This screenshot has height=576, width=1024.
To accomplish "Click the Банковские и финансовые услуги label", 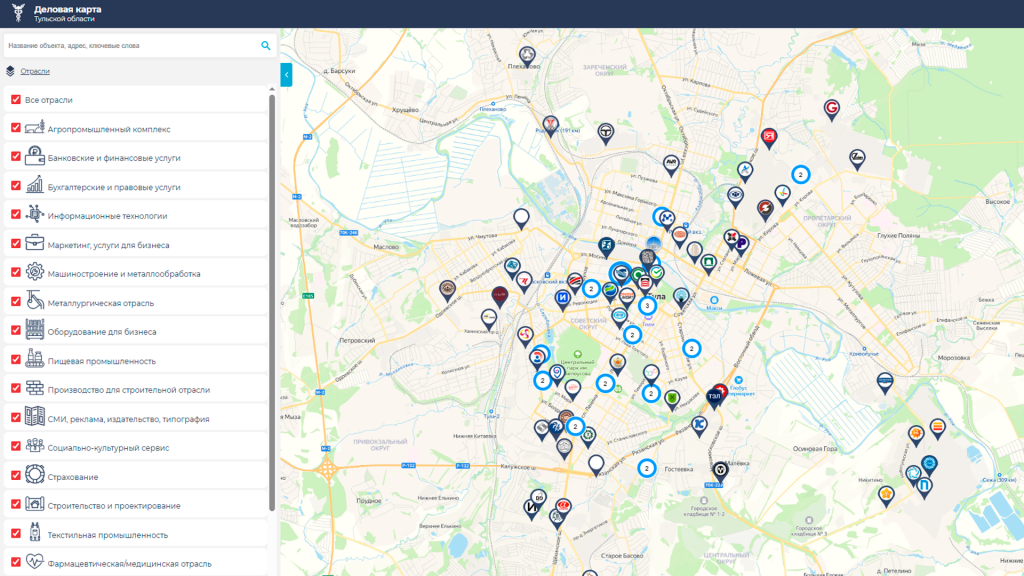I will 113,158.
